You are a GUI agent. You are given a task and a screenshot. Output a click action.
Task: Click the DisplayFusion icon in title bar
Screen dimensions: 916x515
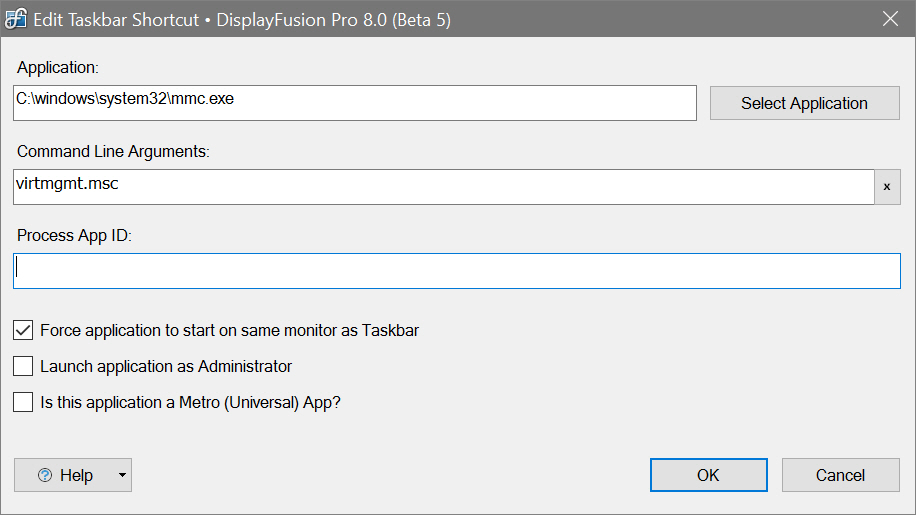tap(16, 19)
